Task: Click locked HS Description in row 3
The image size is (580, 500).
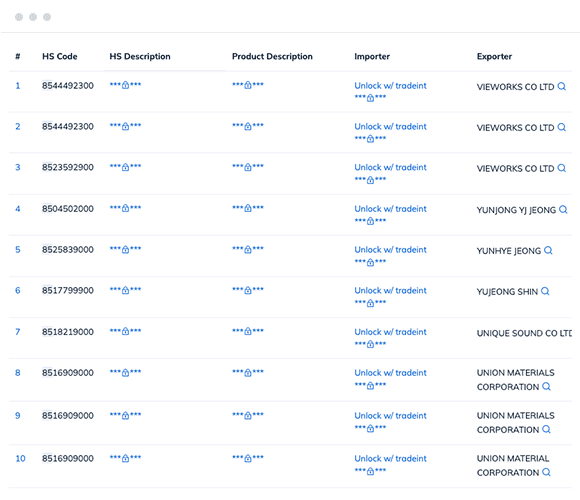Action: [125, 167]
